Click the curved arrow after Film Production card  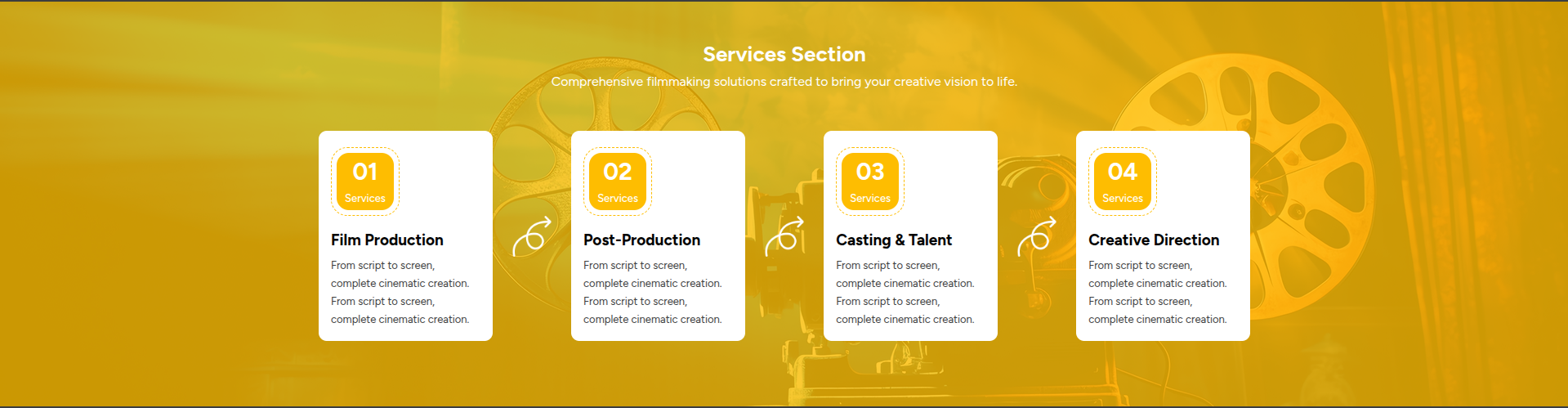531,236
